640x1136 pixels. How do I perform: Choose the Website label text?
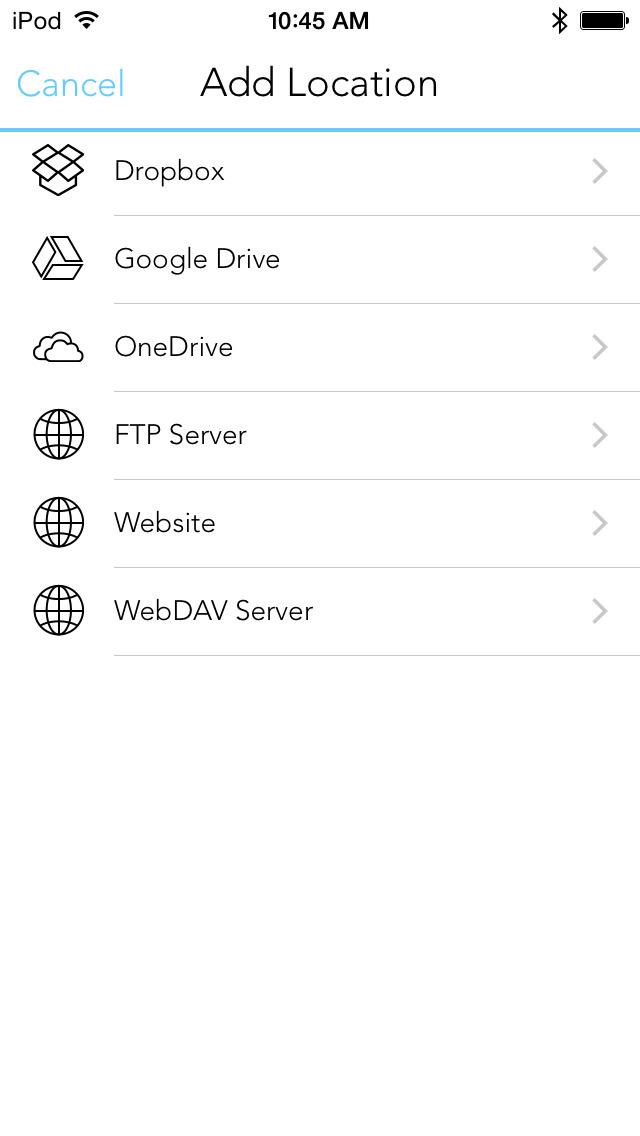(165, 523)
